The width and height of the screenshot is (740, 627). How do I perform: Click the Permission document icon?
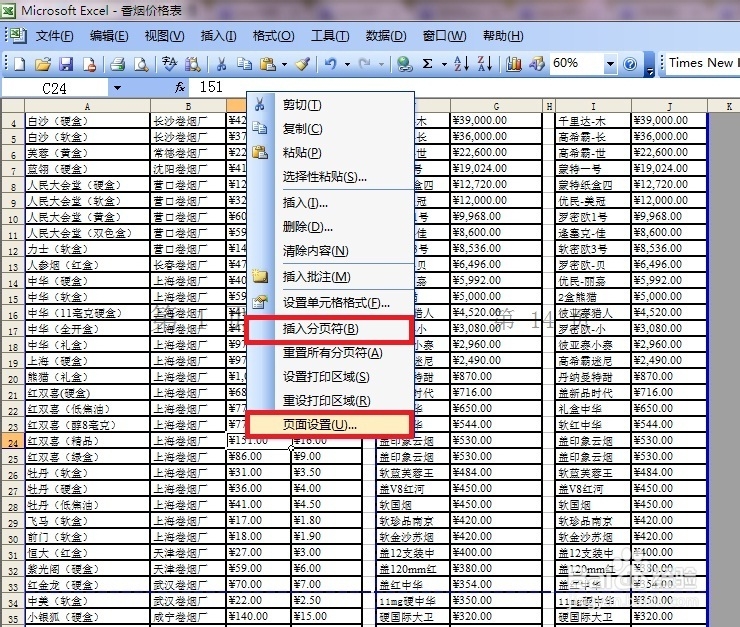(89, 64)
